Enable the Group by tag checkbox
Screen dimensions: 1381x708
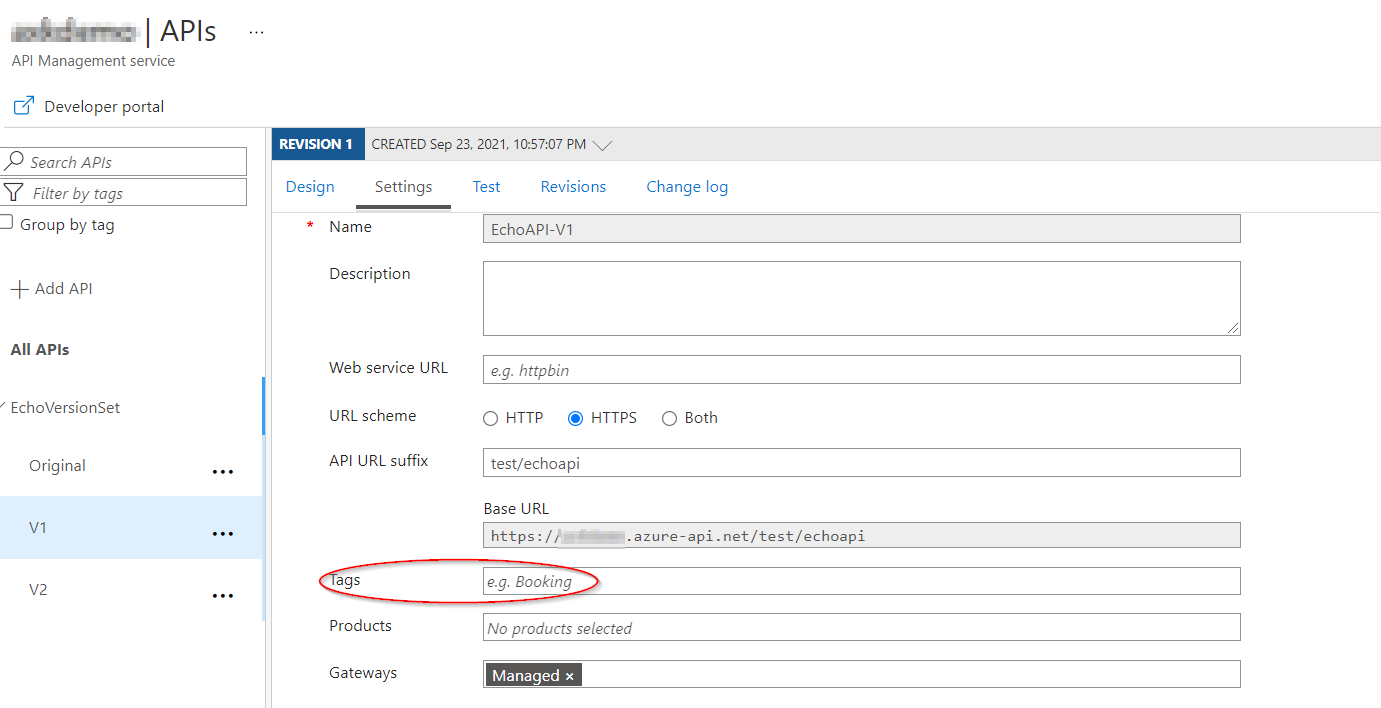click(x=8, y=224)
